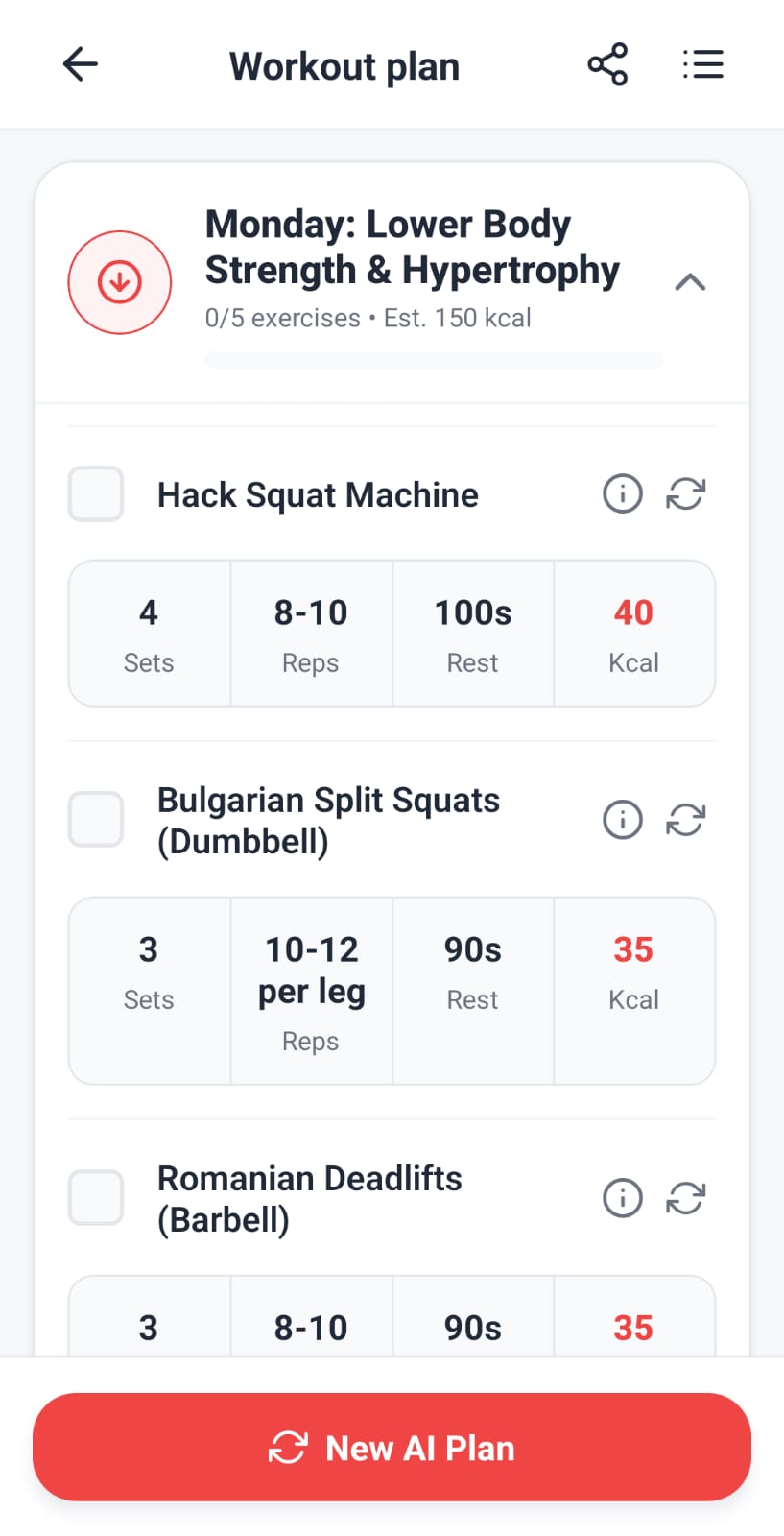
Task: Collapse the Monday workout section
Action: (x=689, y=281)
